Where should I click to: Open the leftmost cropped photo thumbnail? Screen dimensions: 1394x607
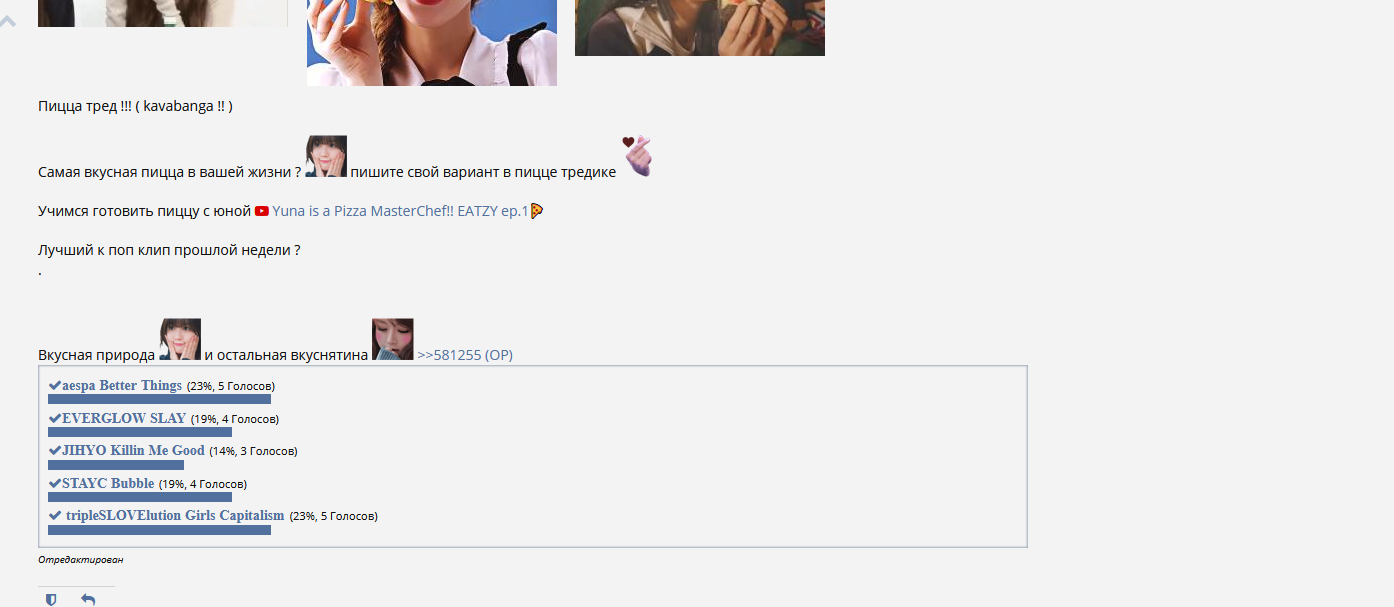click(162, 13)
